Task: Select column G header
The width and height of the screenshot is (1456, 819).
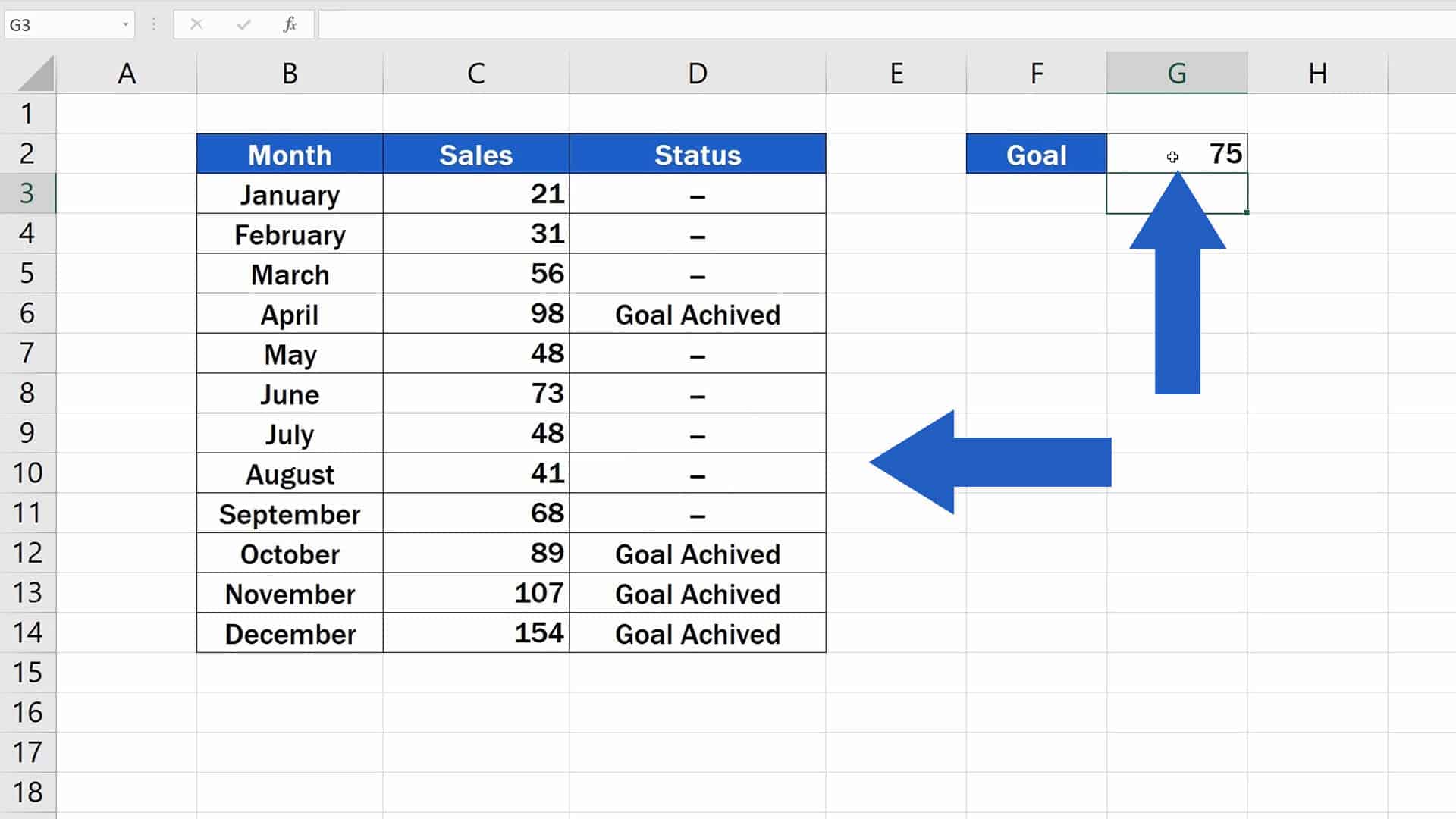Action: pos(1176,74)
